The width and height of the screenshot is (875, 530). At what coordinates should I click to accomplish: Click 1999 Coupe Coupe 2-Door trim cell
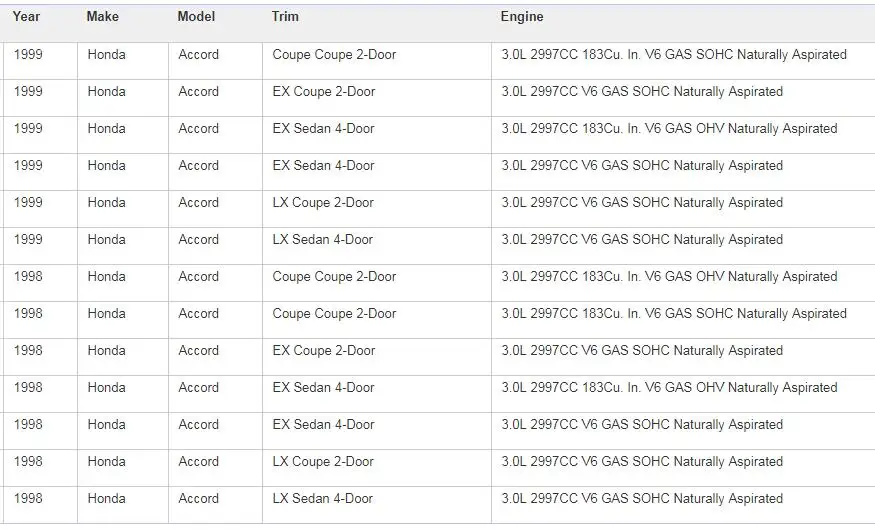coord(377,61)
